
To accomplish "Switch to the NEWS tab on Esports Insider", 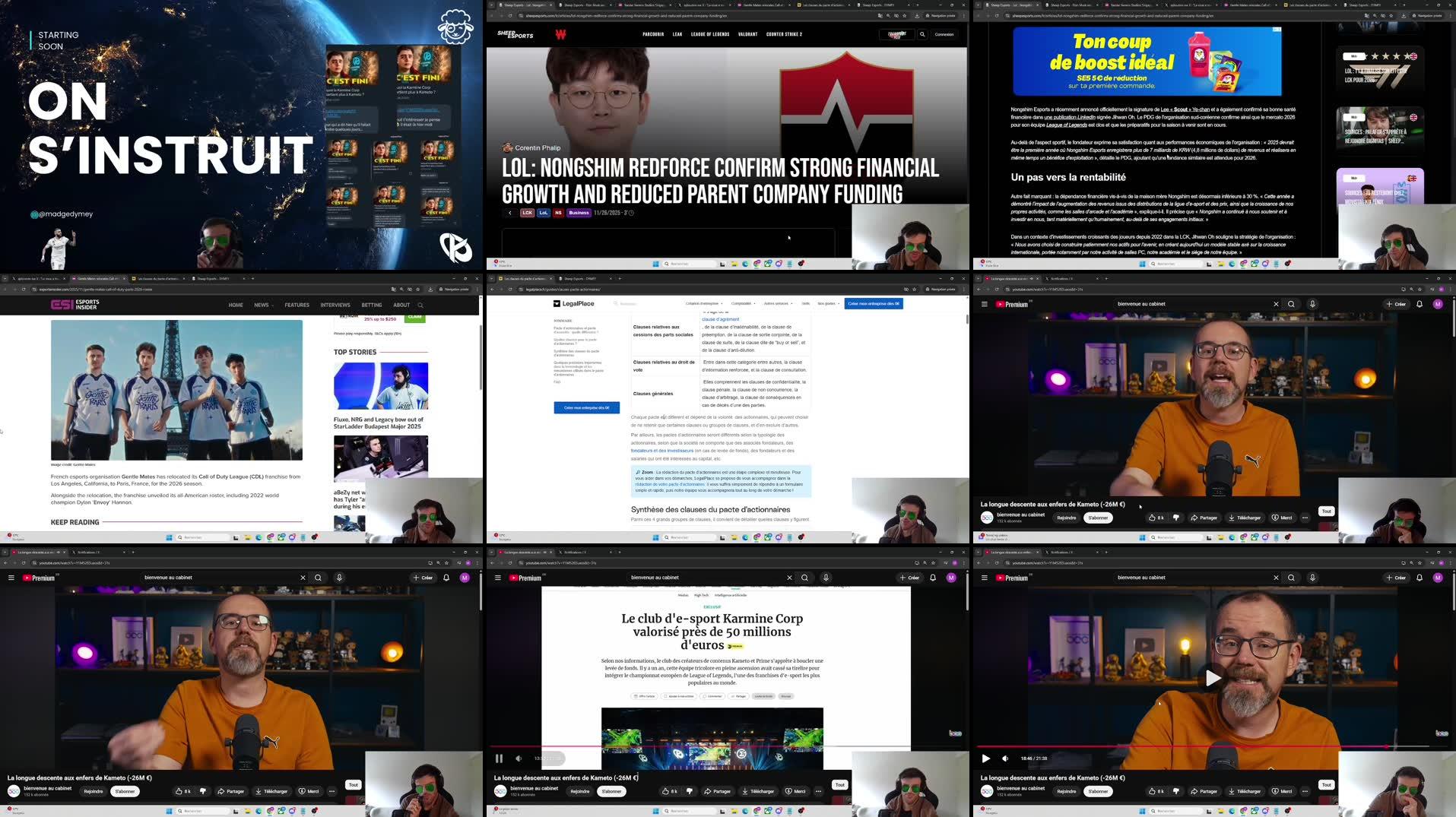I will click(260, 305).
